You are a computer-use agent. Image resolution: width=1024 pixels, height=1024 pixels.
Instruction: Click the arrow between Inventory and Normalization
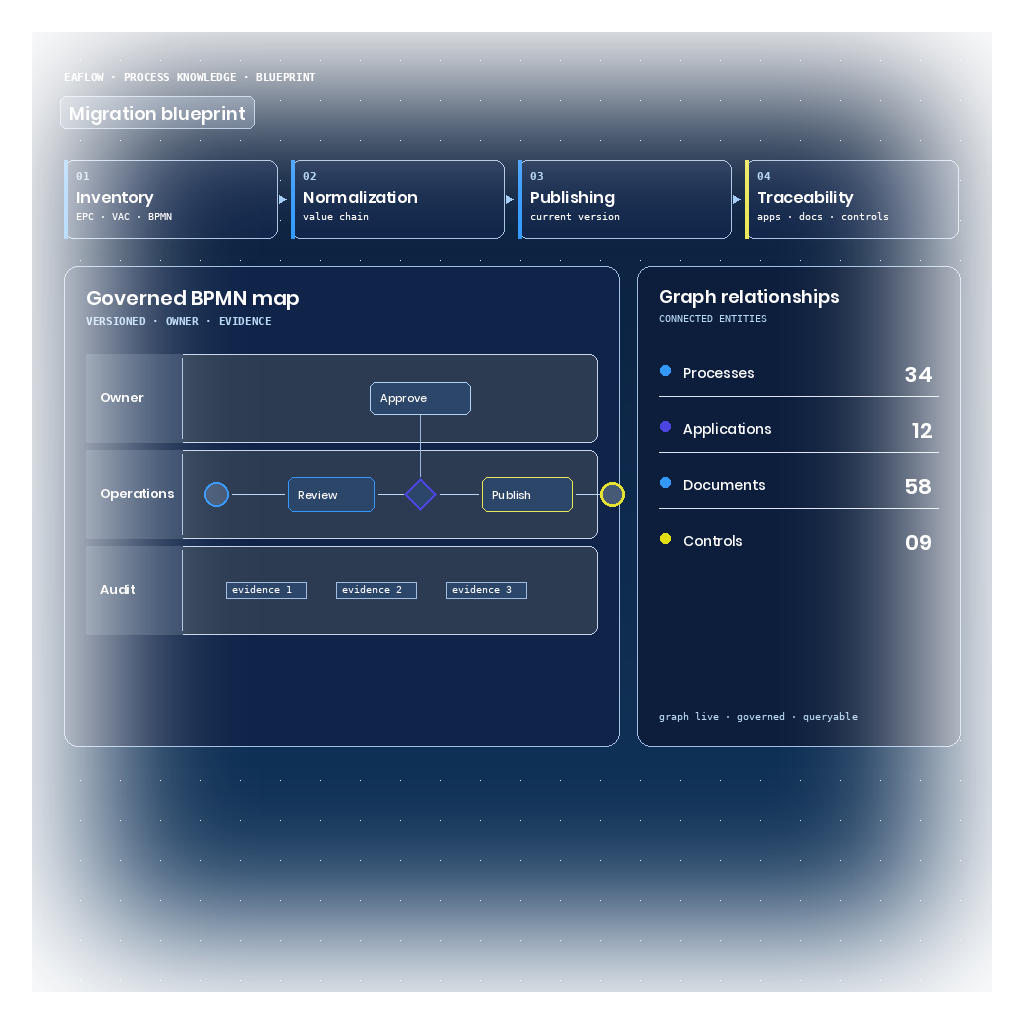(283, 199)
